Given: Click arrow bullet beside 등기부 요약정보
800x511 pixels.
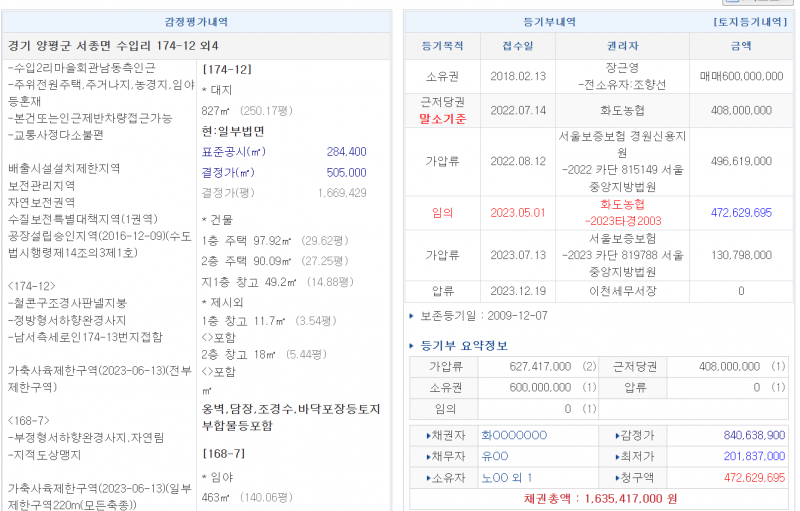Looking at the screenshot, I should pos(412,346).
